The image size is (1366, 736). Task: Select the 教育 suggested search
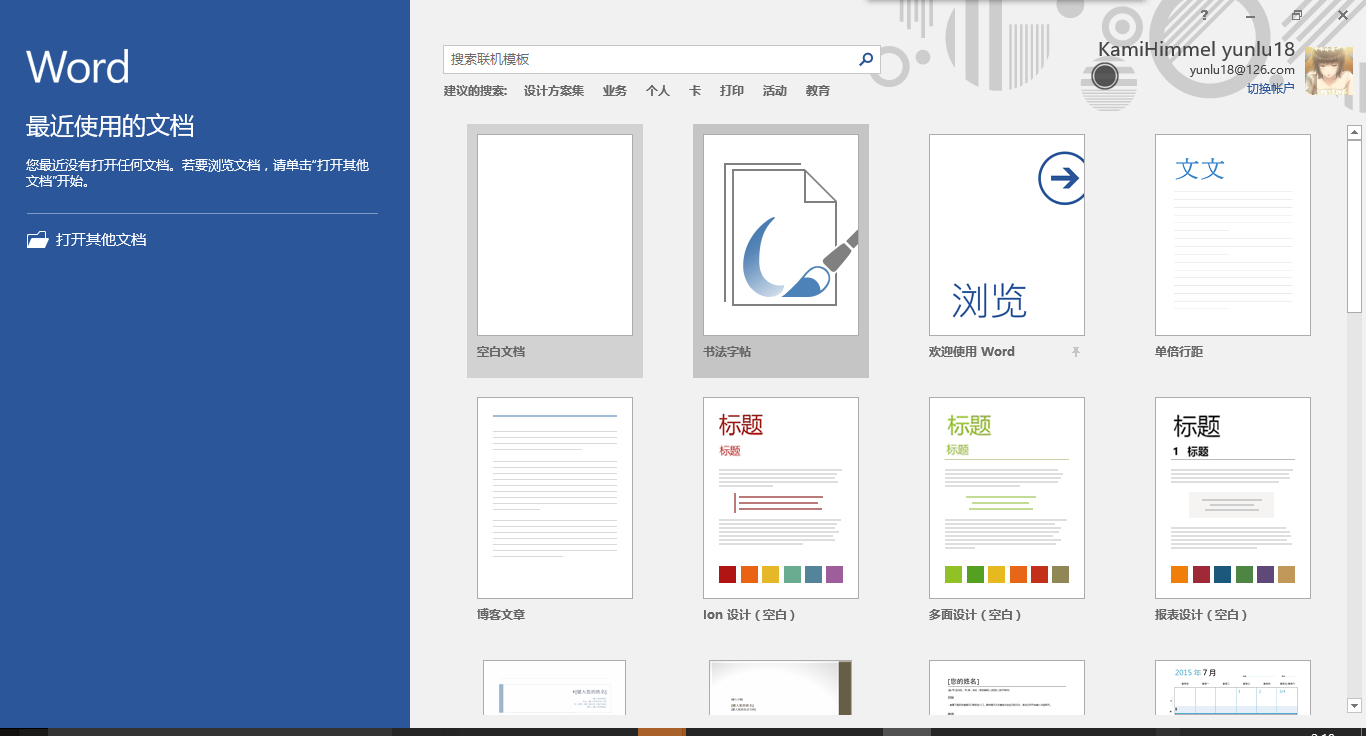[818, 91]
